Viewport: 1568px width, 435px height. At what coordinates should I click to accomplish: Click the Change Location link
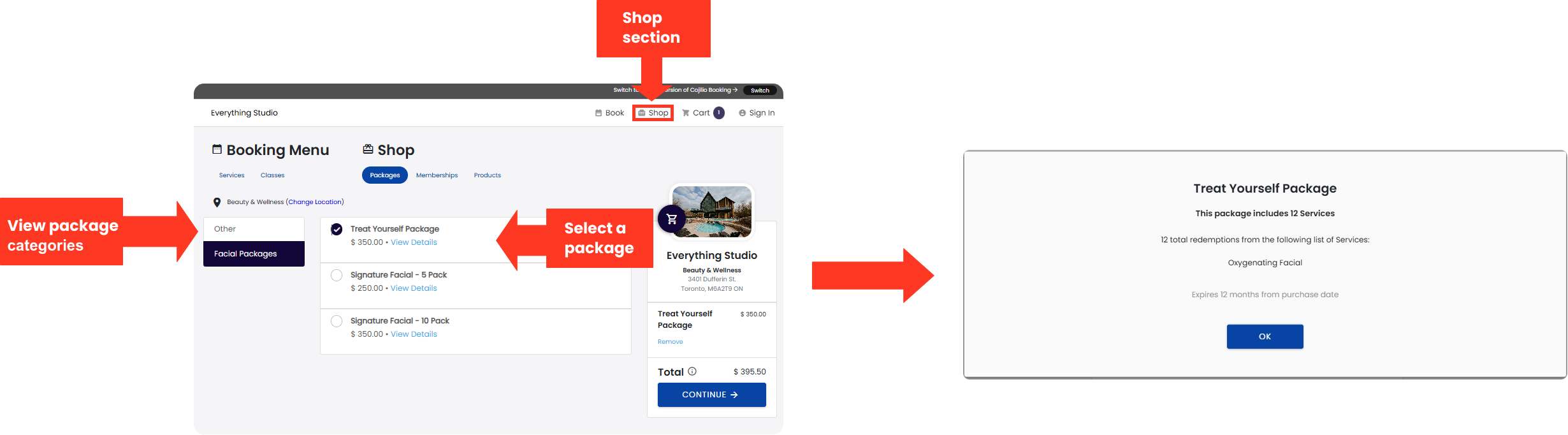pyautogui.click(x=316, y=202)
